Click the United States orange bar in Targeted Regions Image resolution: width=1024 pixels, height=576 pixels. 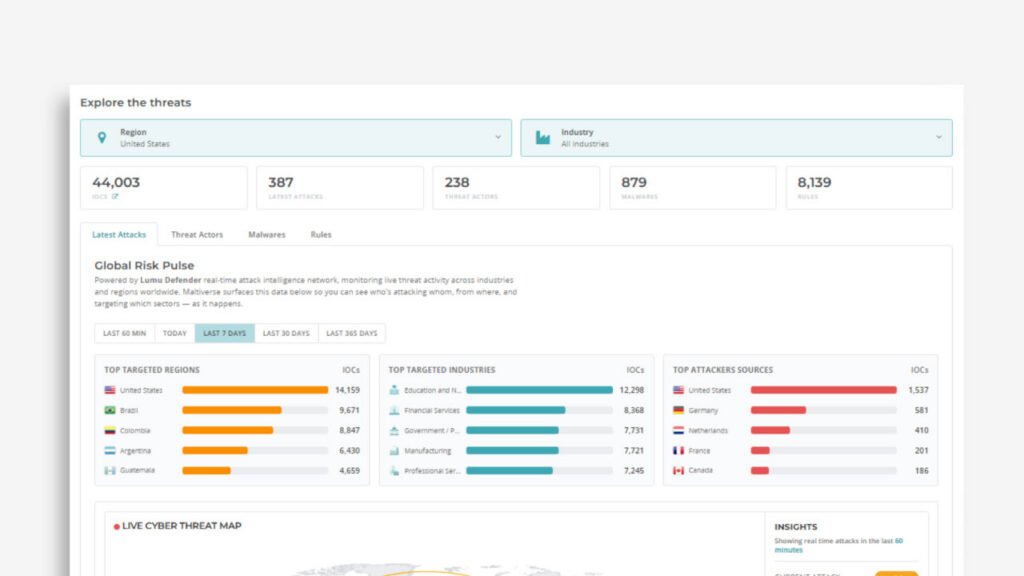[255, 390]
